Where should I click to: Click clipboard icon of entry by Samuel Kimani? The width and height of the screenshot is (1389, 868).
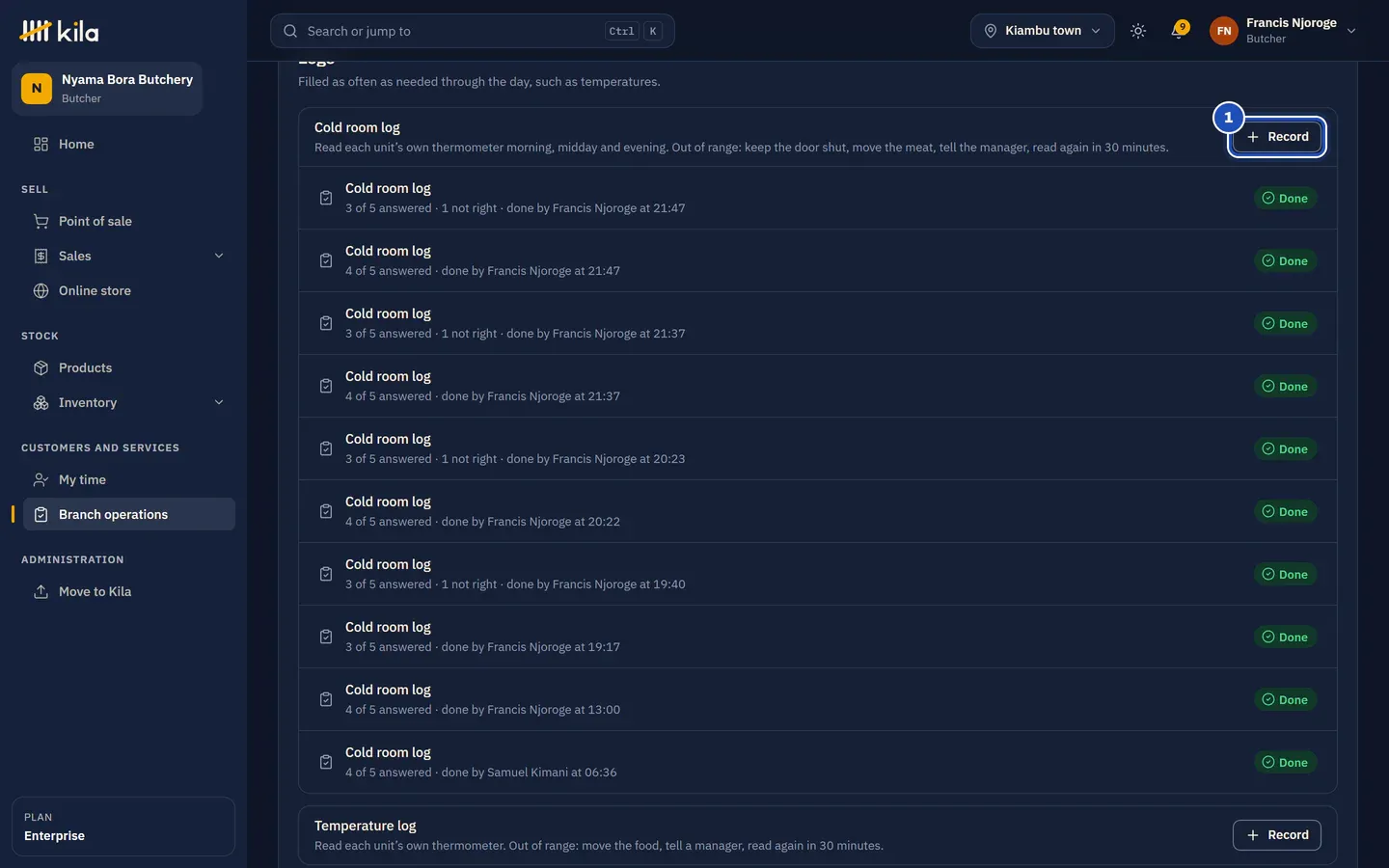pos(326,762)
